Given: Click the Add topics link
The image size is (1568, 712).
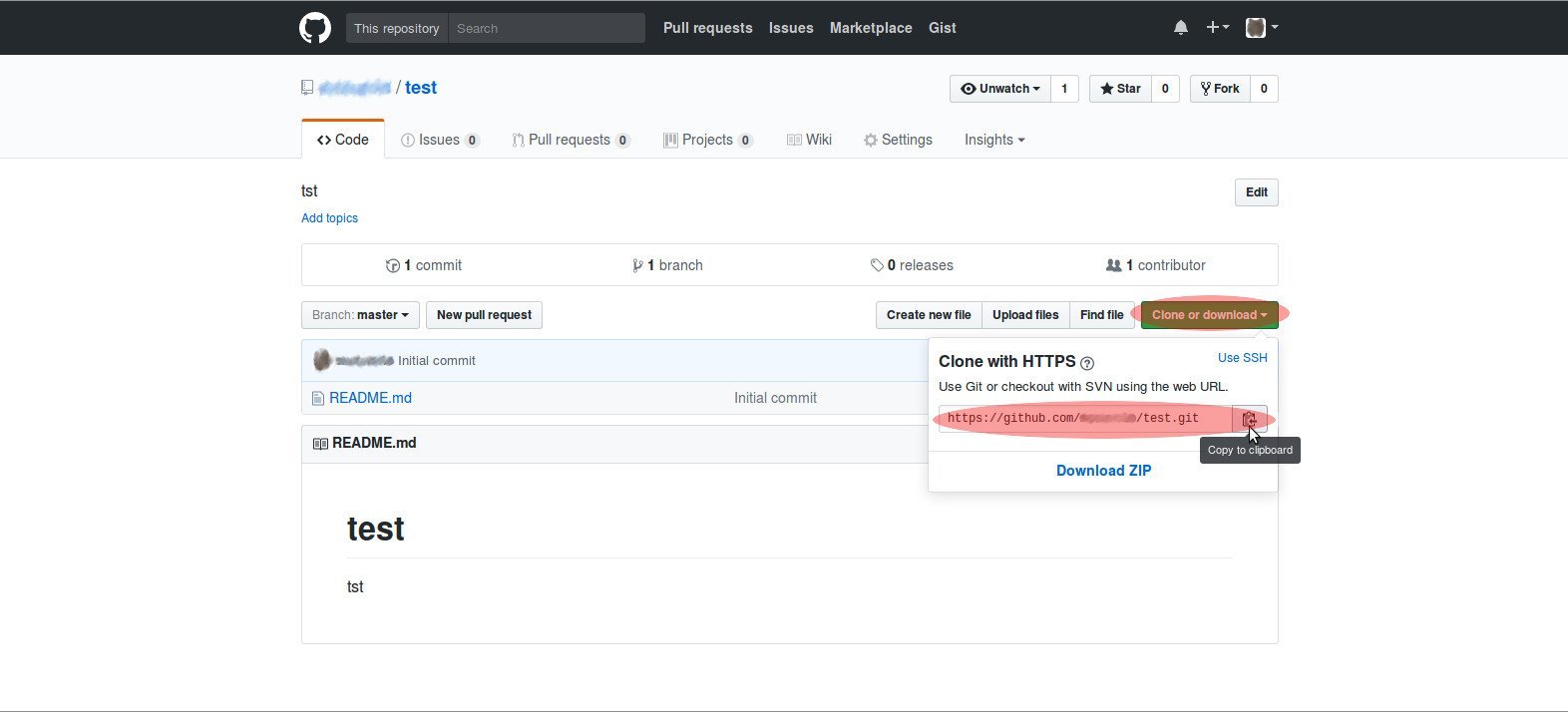Looking at the screenshot, I should 329,218.
